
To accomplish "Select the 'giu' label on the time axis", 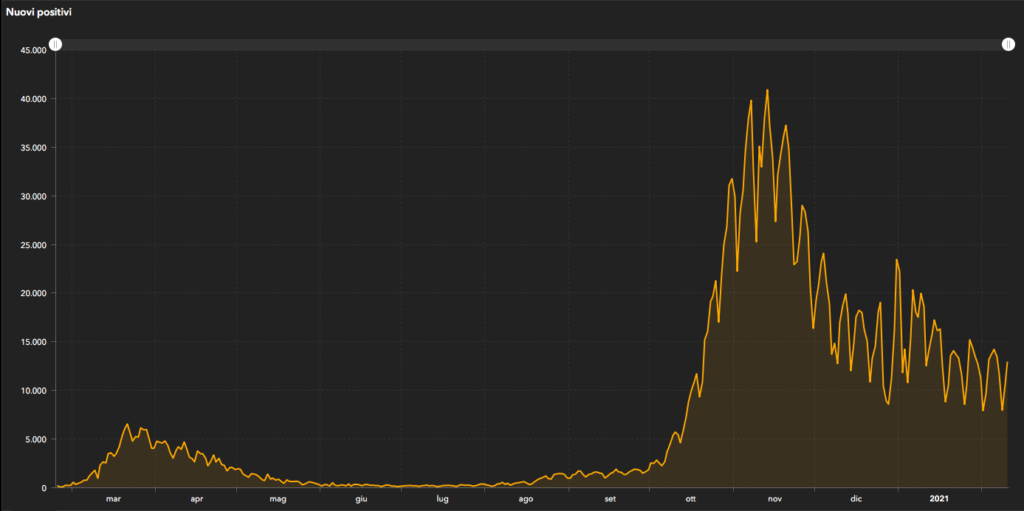I will tap(361, 498).
